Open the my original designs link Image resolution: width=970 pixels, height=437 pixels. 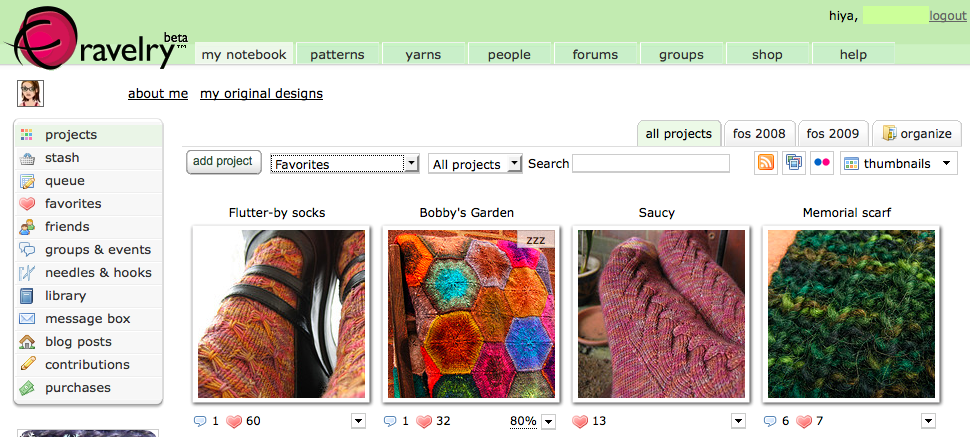click(261, 93)
